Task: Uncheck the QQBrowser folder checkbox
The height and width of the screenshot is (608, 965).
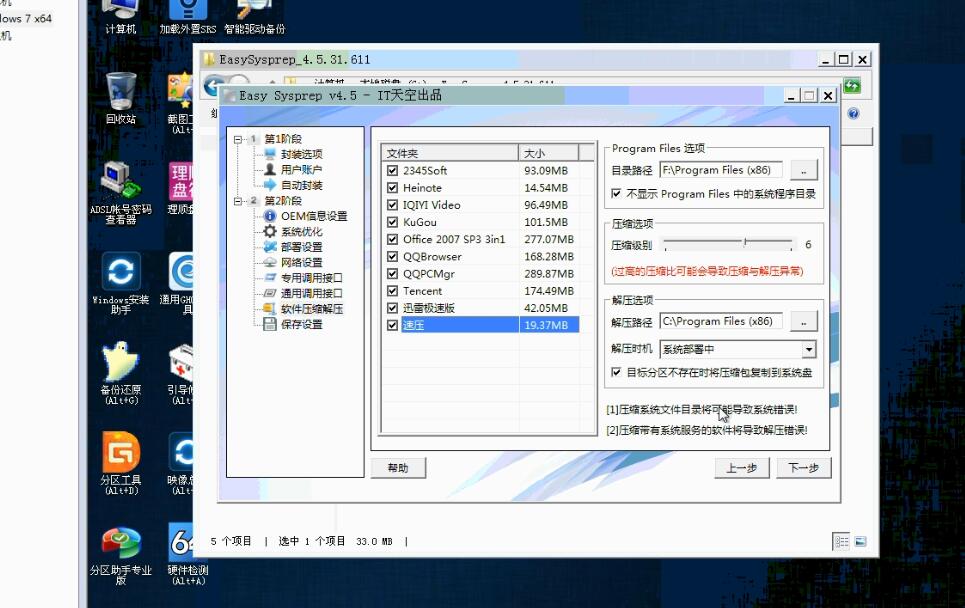Action: tap(393, 257)
